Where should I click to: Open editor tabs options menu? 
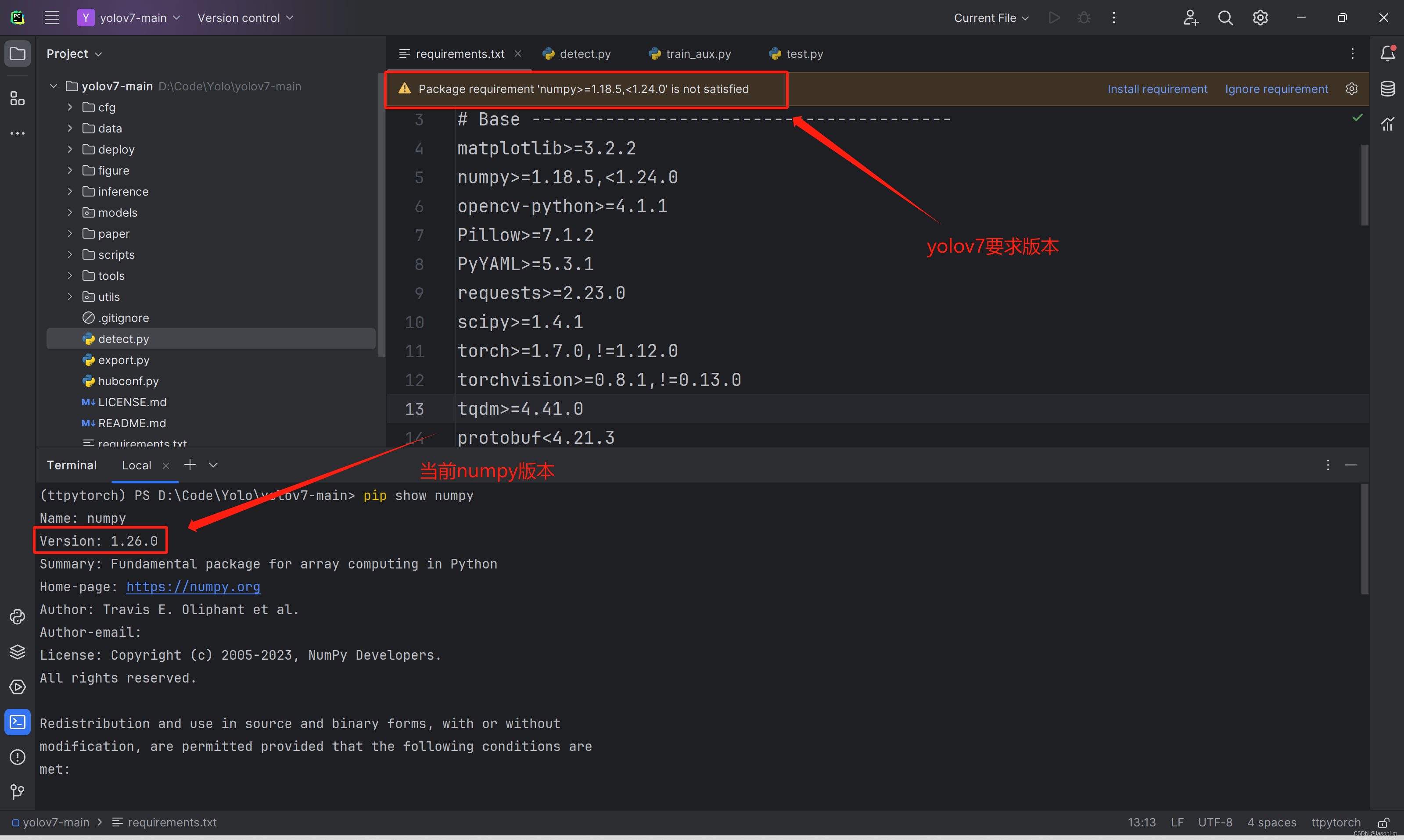1353,54
